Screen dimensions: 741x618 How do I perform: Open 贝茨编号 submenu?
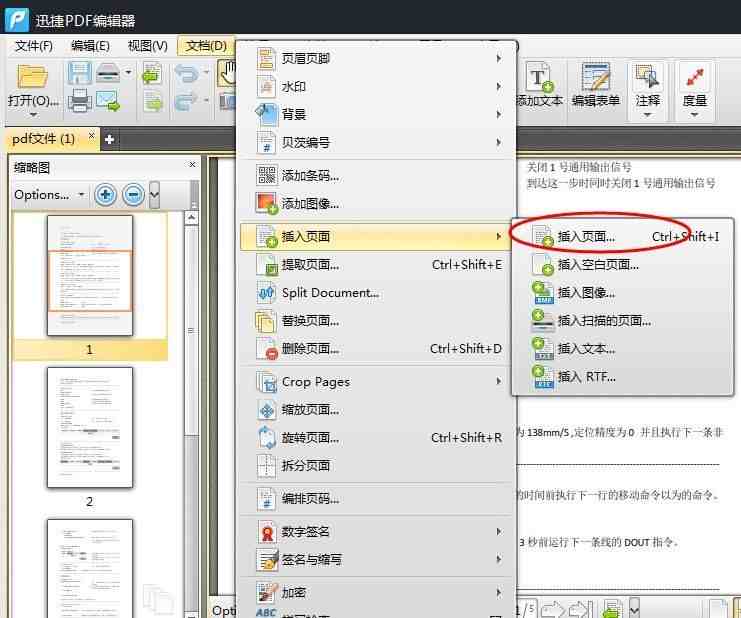point(377,142)
